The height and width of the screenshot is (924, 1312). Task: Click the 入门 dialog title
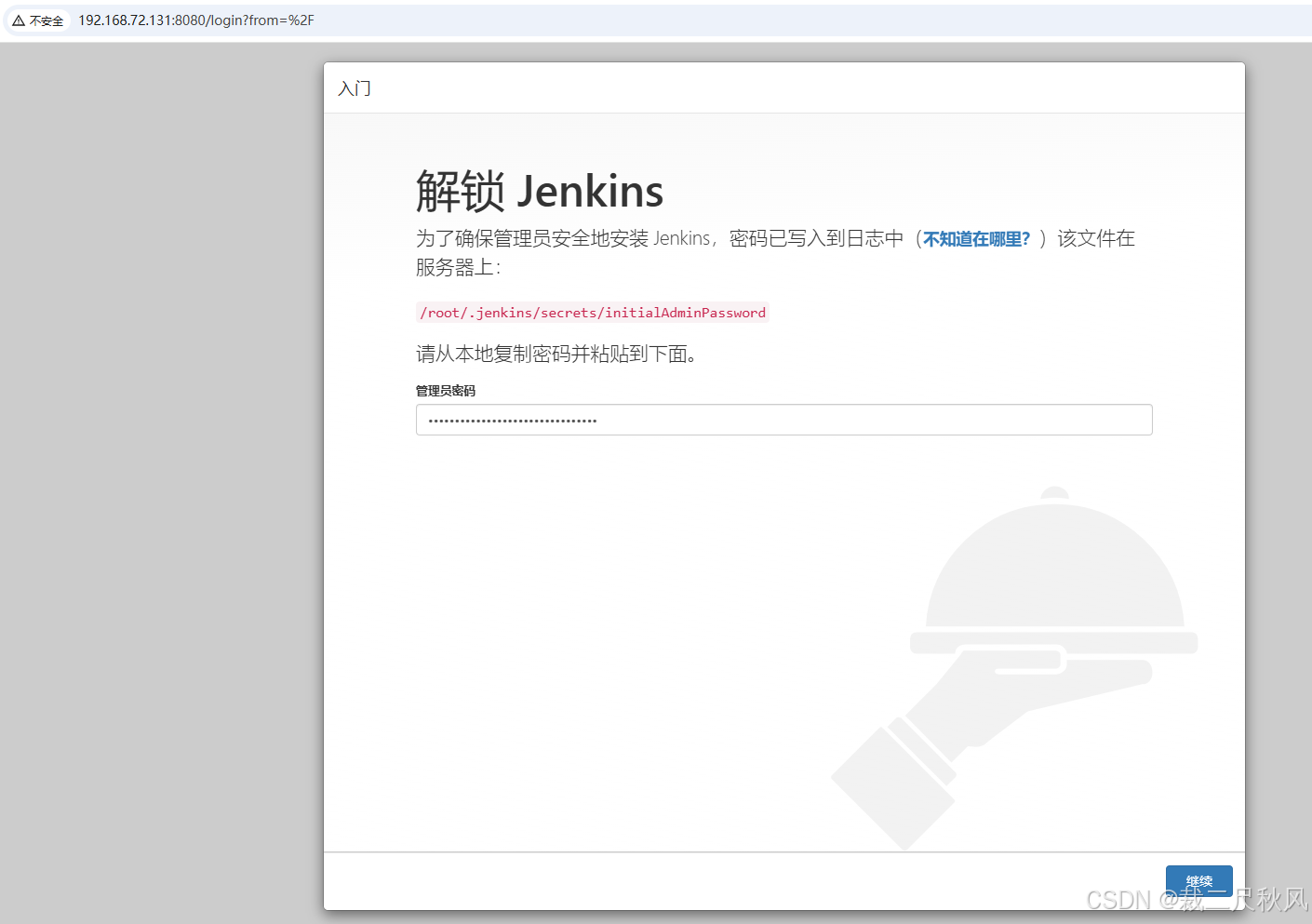(x=355, y=88)
